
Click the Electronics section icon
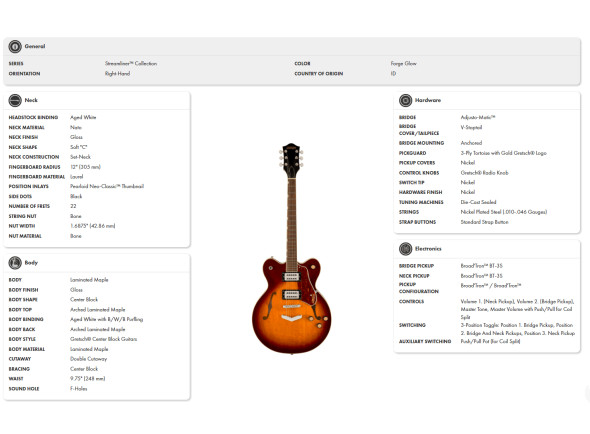406,249
